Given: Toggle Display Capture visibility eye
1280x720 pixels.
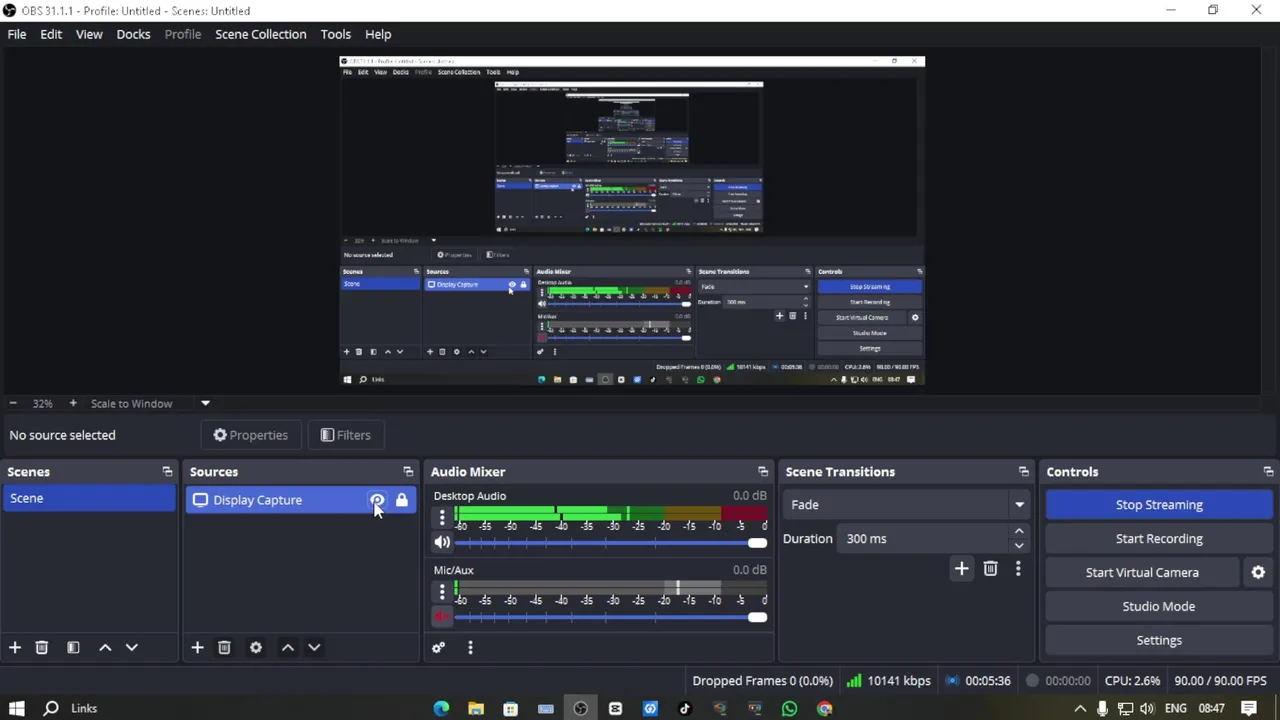Looking at the screenshot, I should [377, 500].
